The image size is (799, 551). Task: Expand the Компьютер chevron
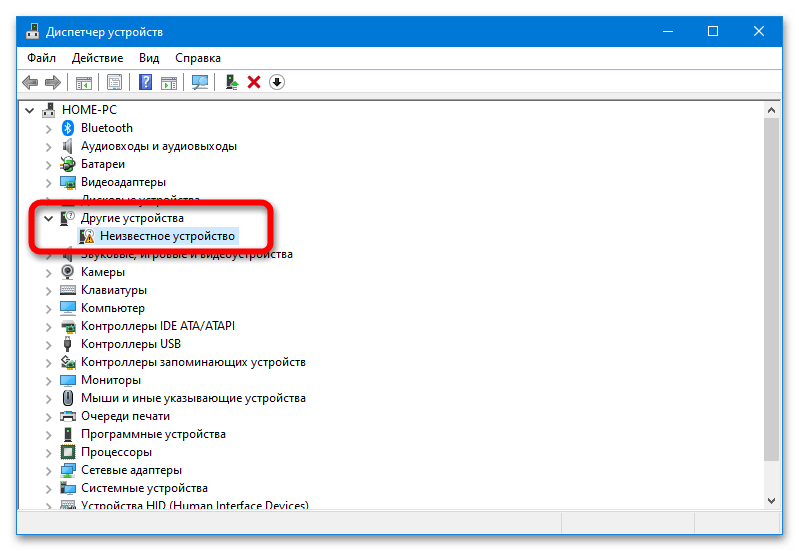[48, 309]
